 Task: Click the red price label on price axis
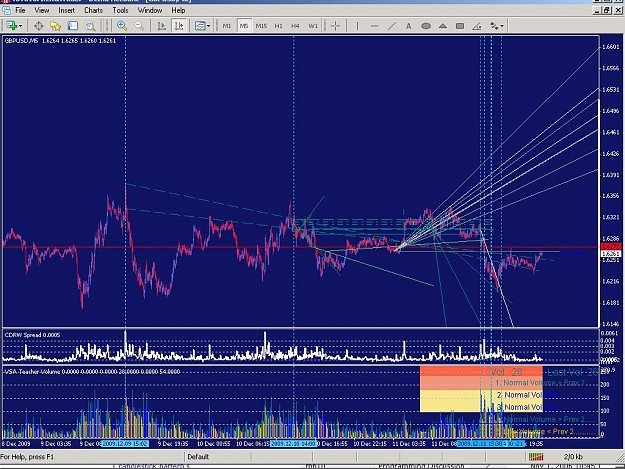point(611,247)
